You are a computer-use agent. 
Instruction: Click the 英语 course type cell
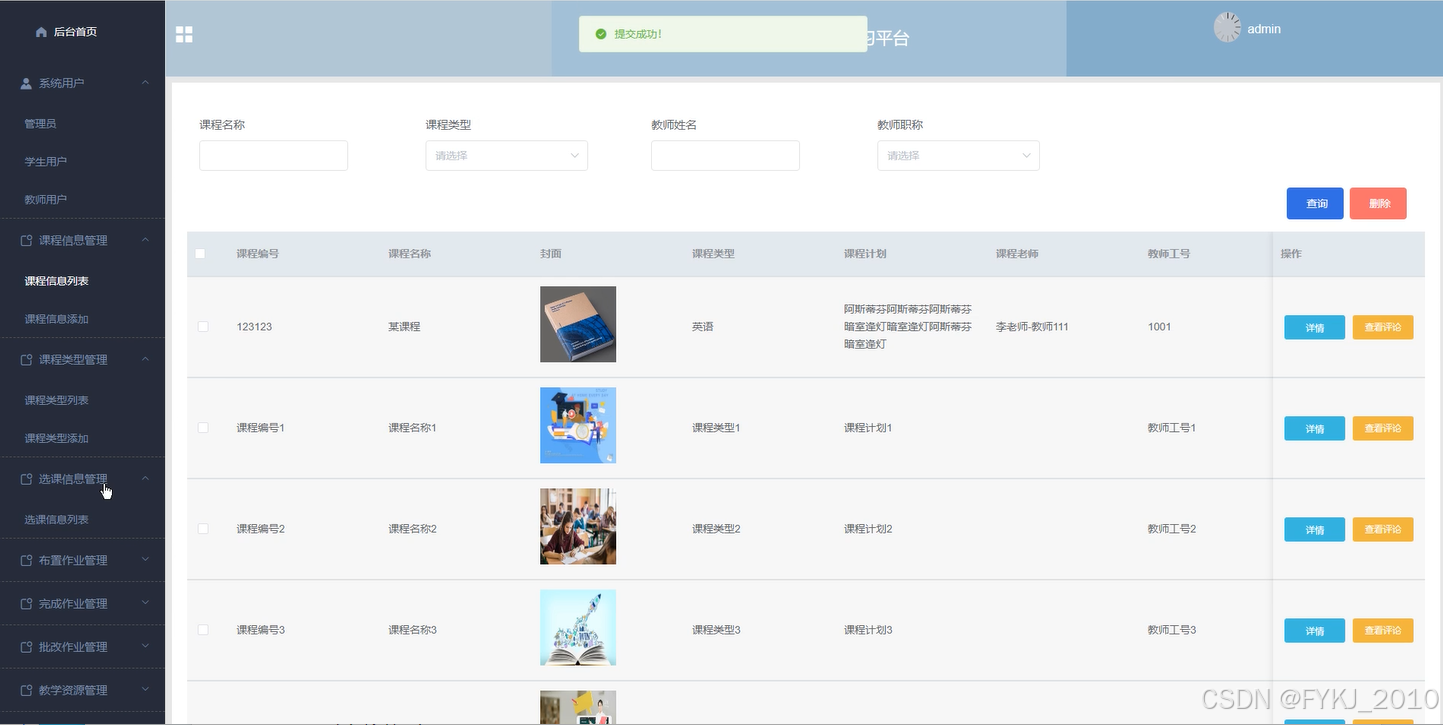point(703,327)
